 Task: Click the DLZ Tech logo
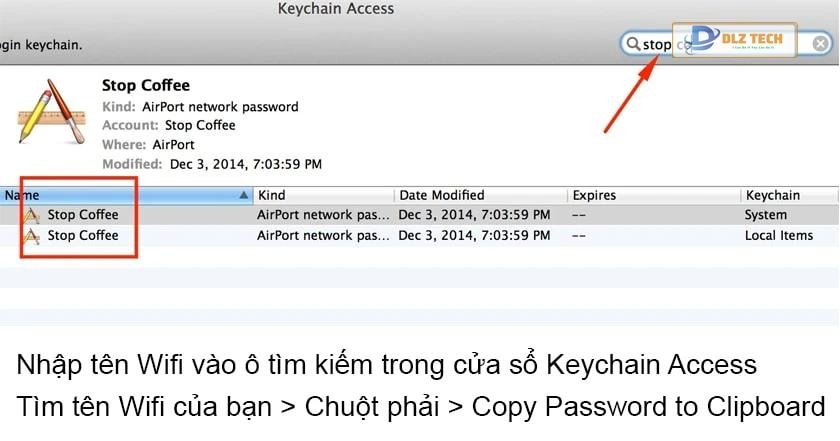[x=734, y=41]
